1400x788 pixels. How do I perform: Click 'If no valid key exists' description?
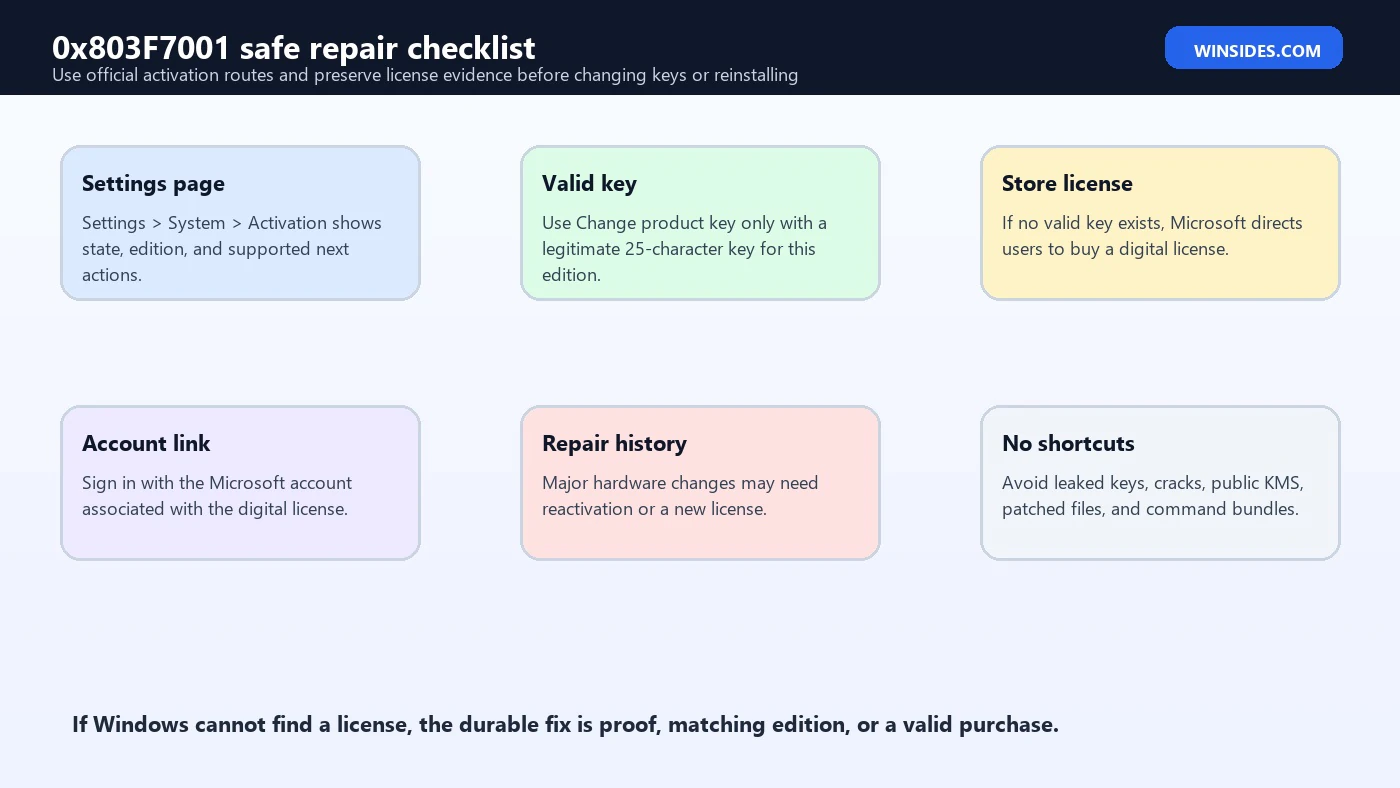point(1152,236)
